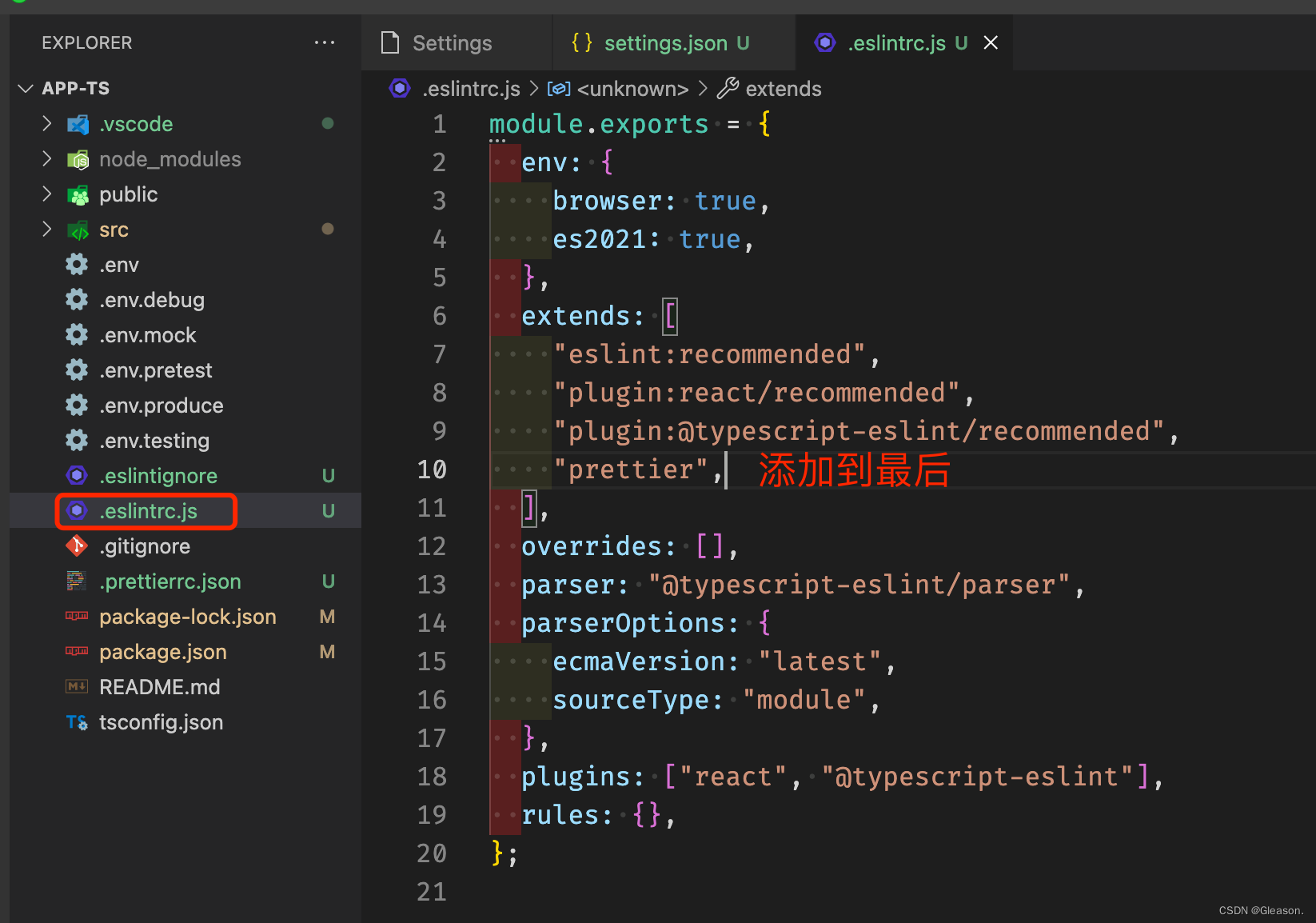
Task: Click the EXPLORER panel title
Action: (87, 42)
